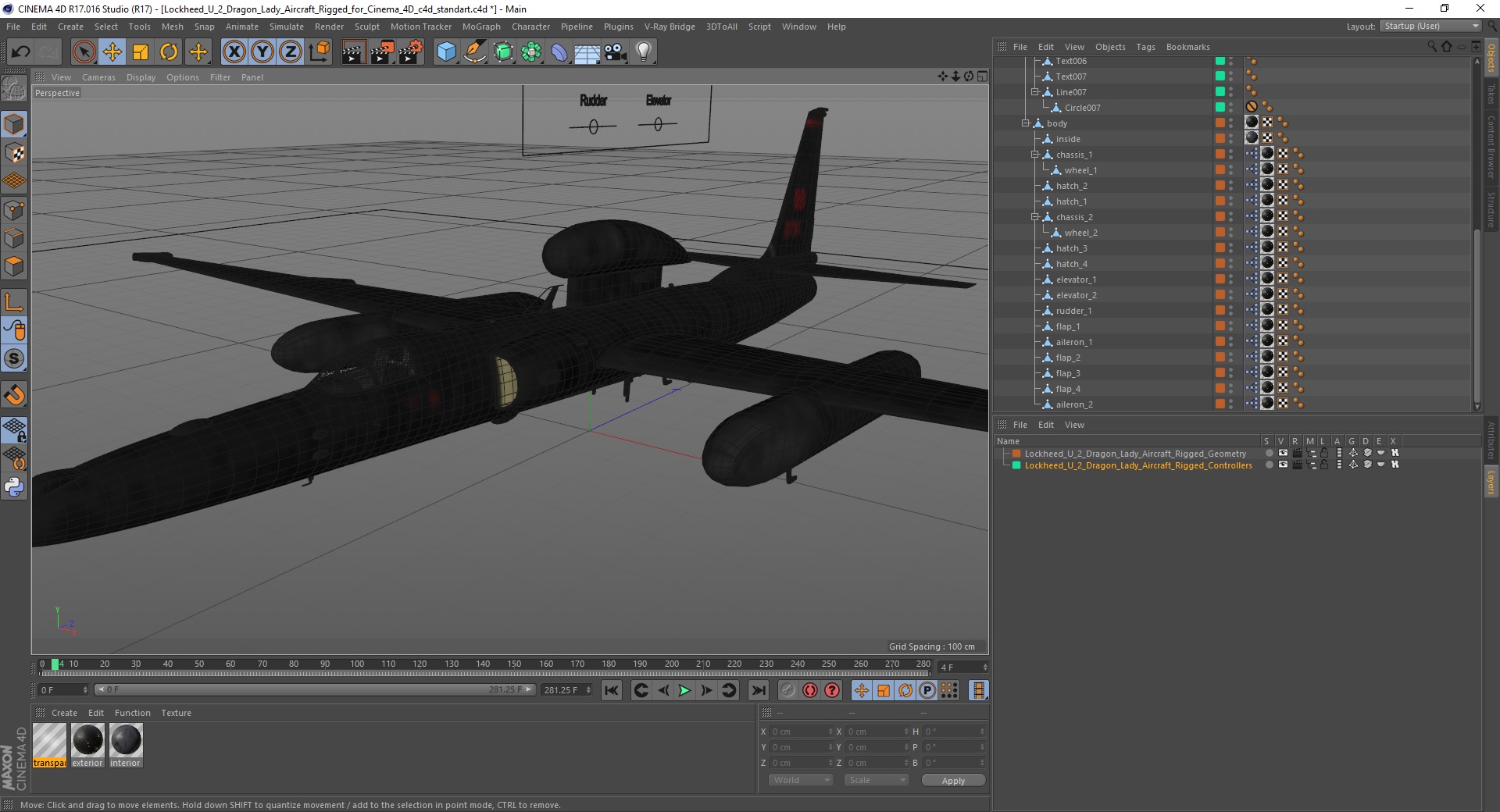Select the interior material swatch

pos(125,745)
